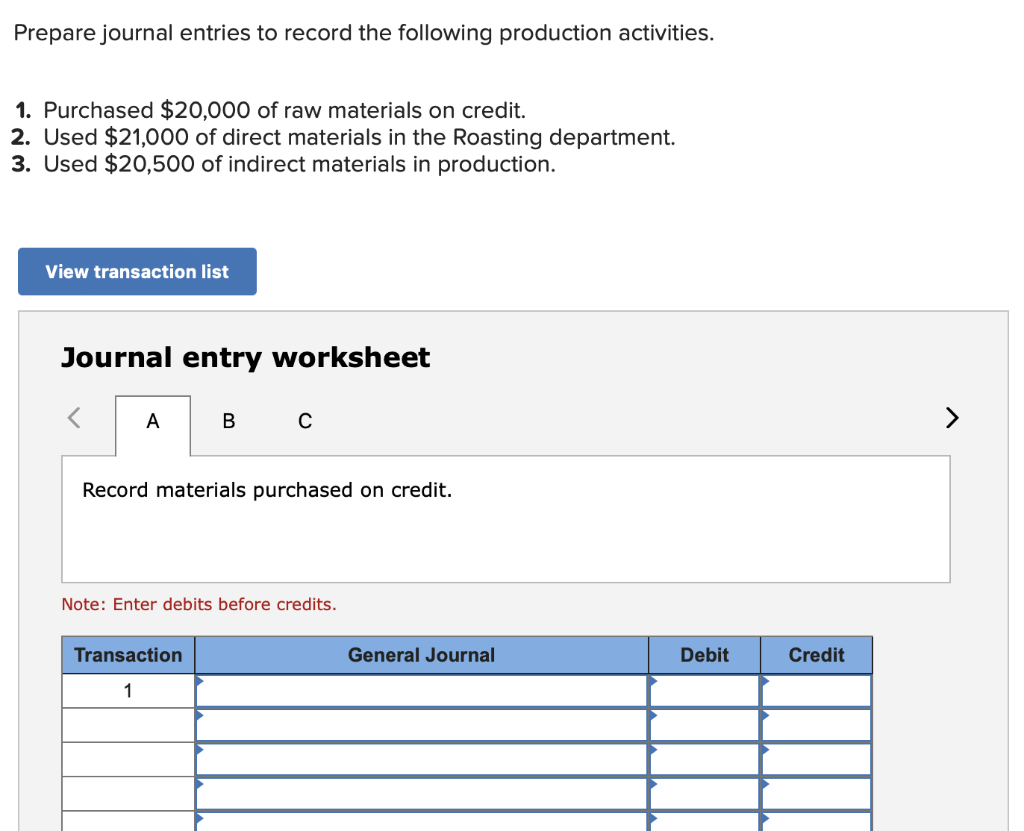Switch to tab C
The image size is (1024, 831).
point(304,421)
